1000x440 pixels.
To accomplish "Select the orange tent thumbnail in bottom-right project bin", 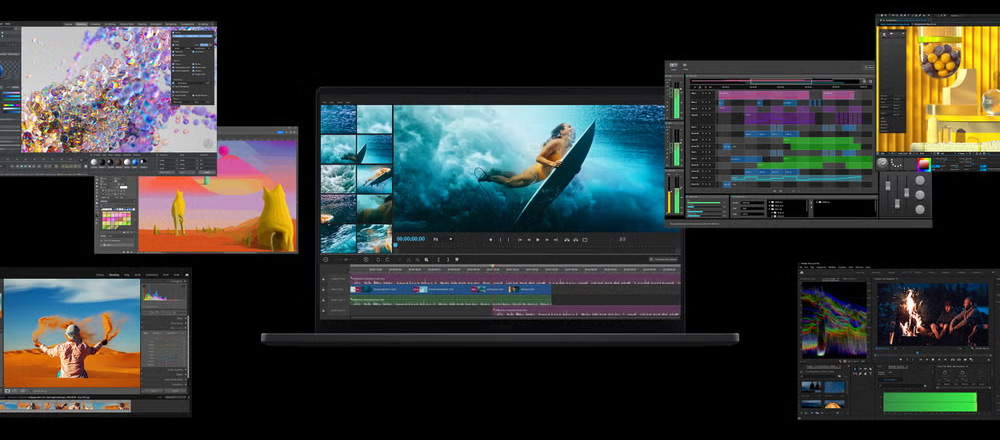I will (835, 404).
